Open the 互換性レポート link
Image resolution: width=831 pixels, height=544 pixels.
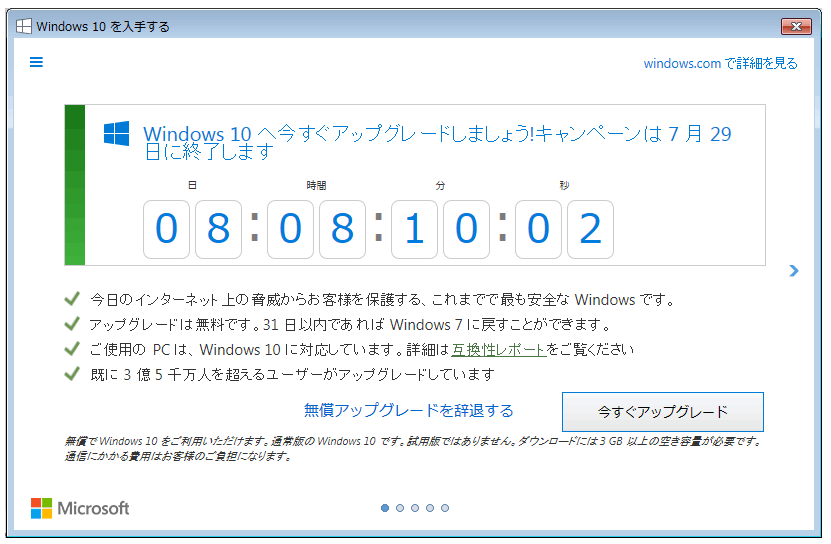coord(498,350)
